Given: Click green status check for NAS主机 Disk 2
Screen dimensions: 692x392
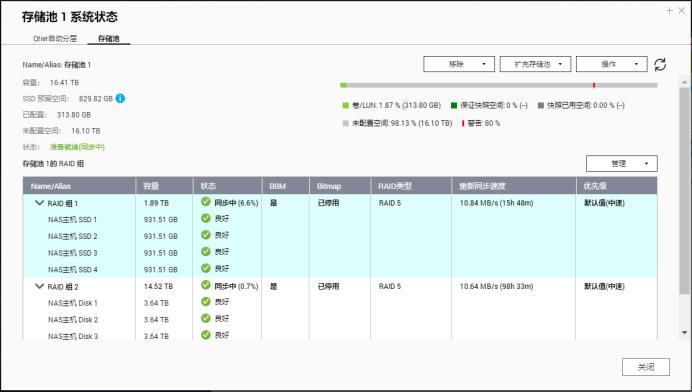Looking at the screenshot, I should coord(206,318).
